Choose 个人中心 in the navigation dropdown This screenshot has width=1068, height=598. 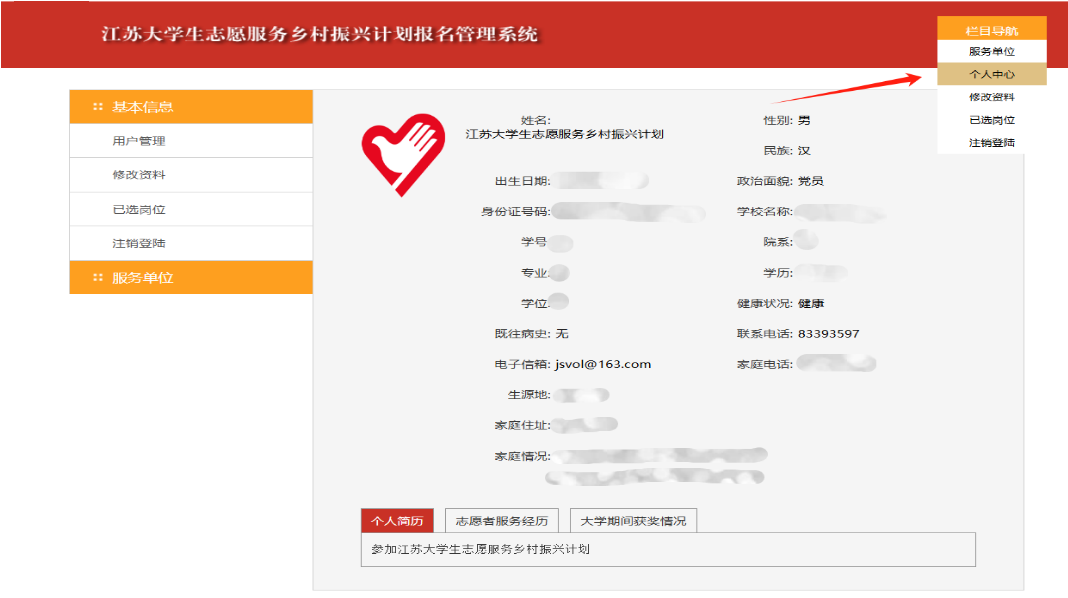tap(992, 74)
